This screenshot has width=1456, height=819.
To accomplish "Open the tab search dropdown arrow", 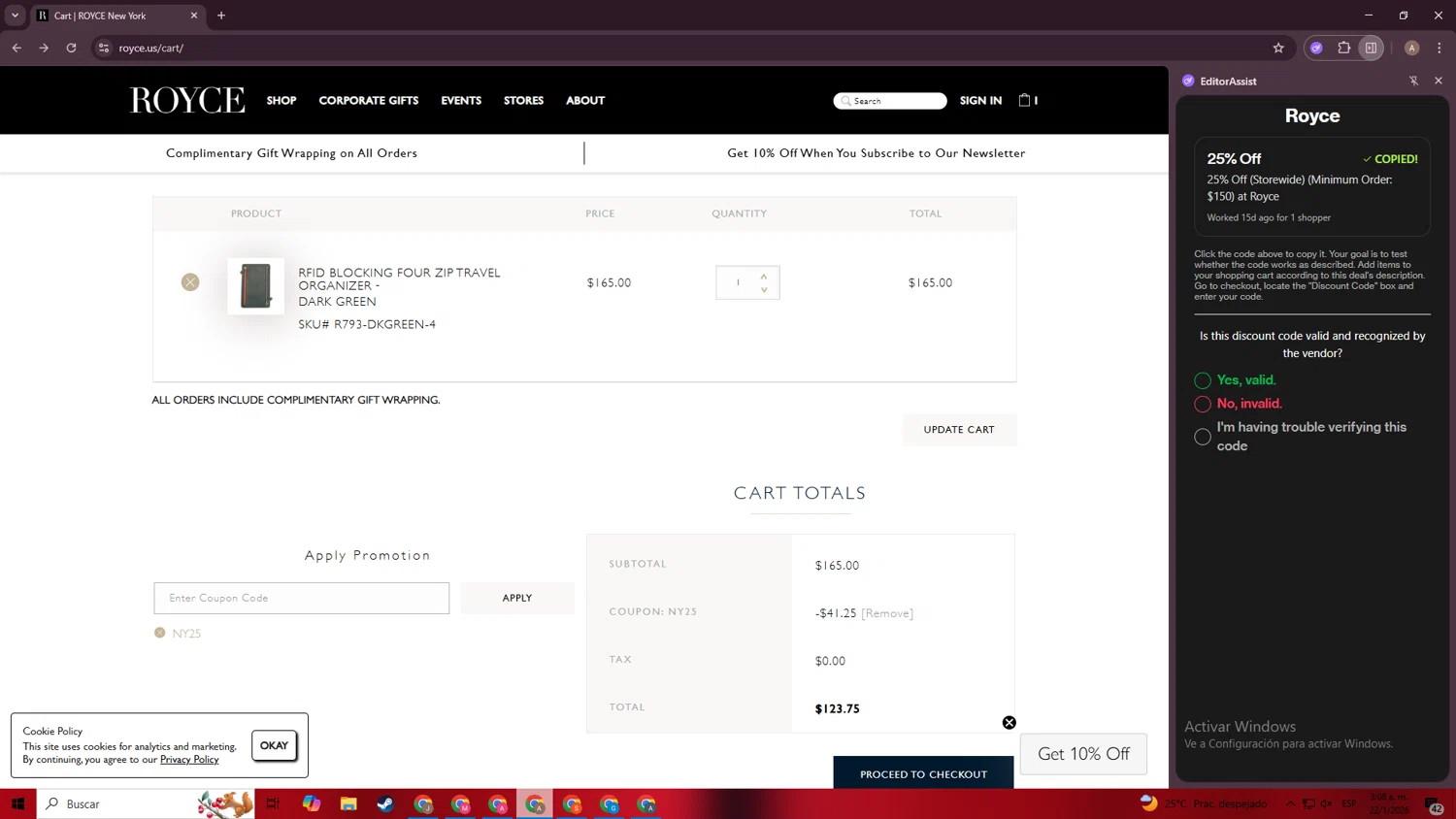I will 15,16.
